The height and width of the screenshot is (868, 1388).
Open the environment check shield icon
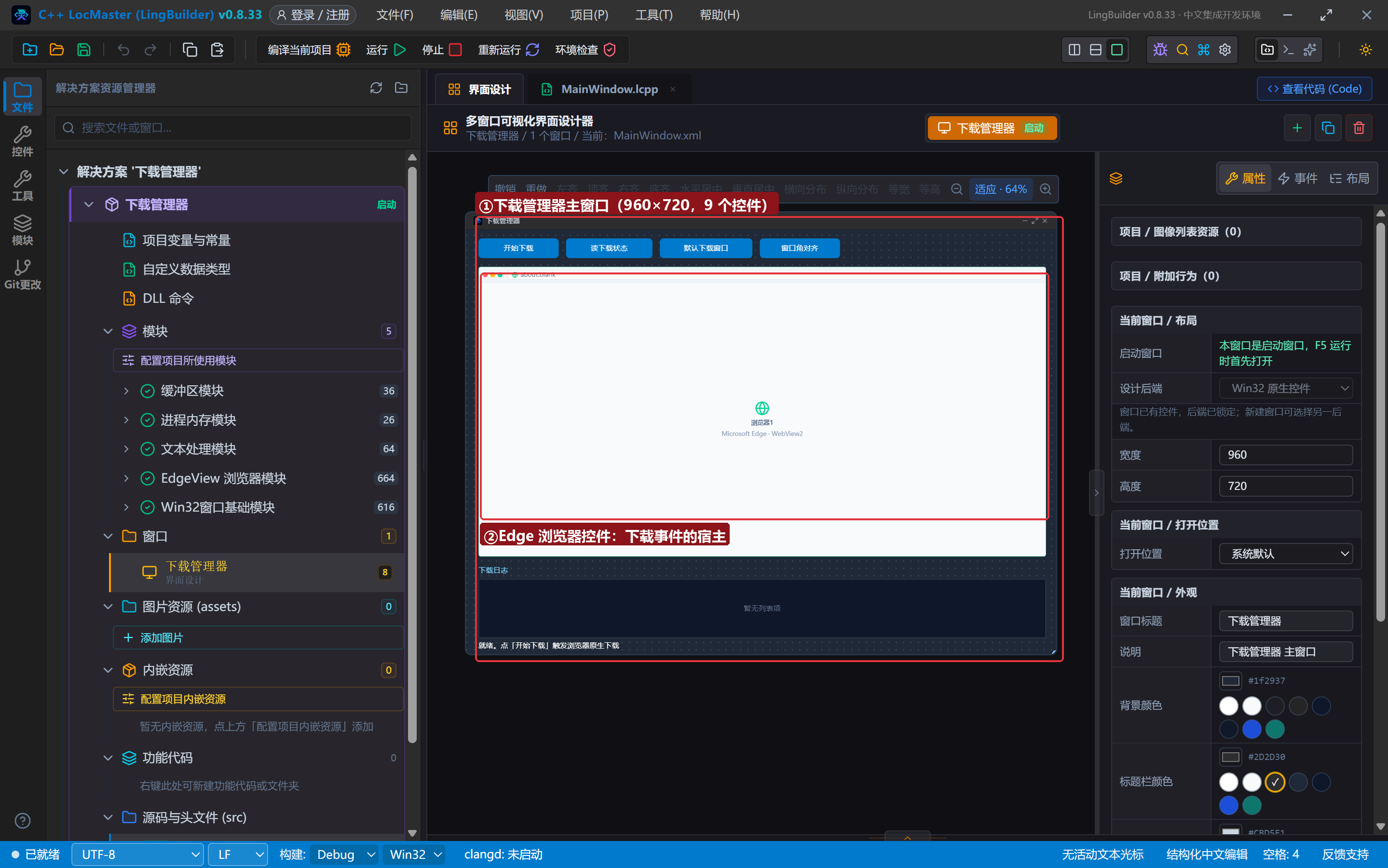pos(610,50)
